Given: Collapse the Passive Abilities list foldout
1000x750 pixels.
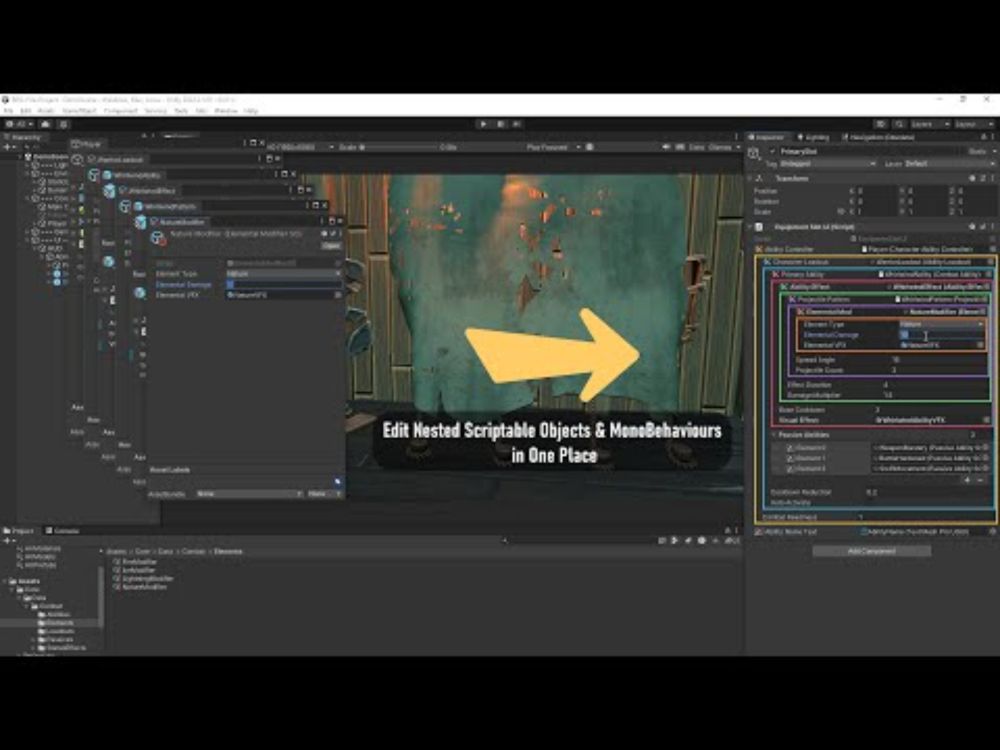Looking at the screenshot, I should tap(774, 435).
